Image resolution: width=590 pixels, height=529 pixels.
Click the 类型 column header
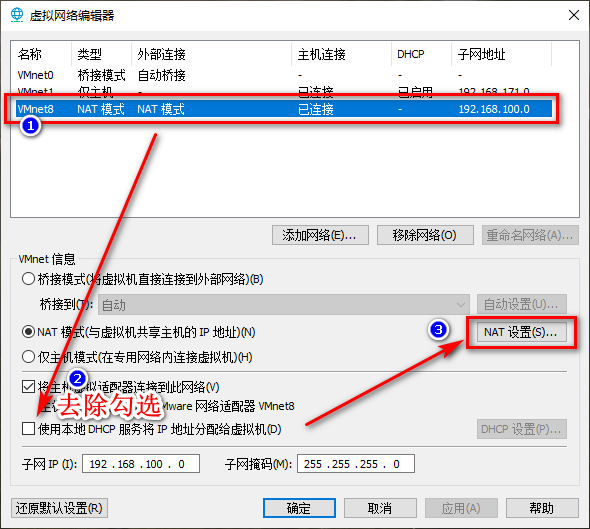coord(90,54)
